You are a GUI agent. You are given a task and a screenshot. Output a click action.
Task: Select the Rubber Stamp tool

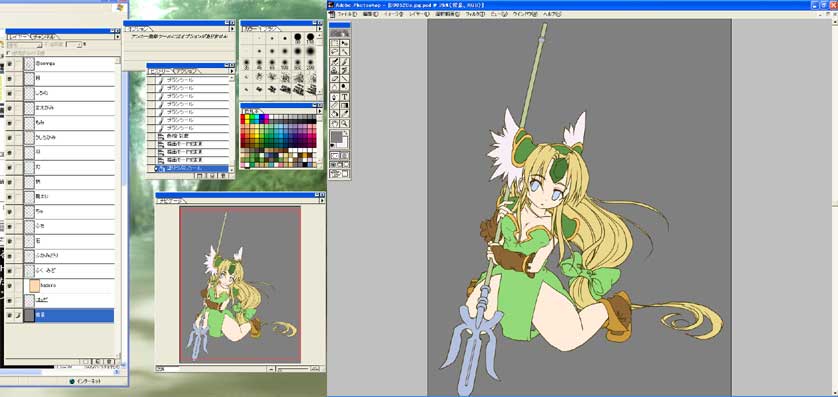(x=335, y=69)
